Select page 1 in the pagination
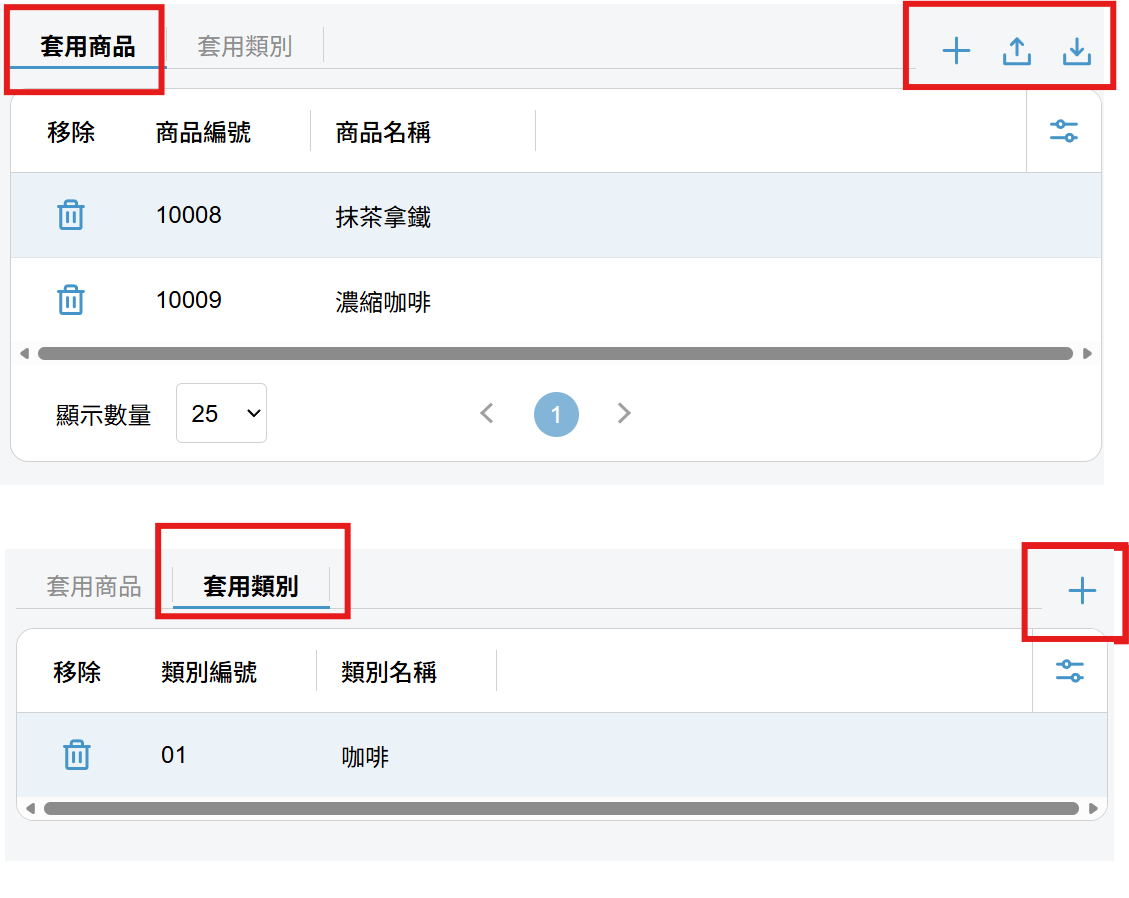The image size is (1129, 898). (x=556, y=414)
